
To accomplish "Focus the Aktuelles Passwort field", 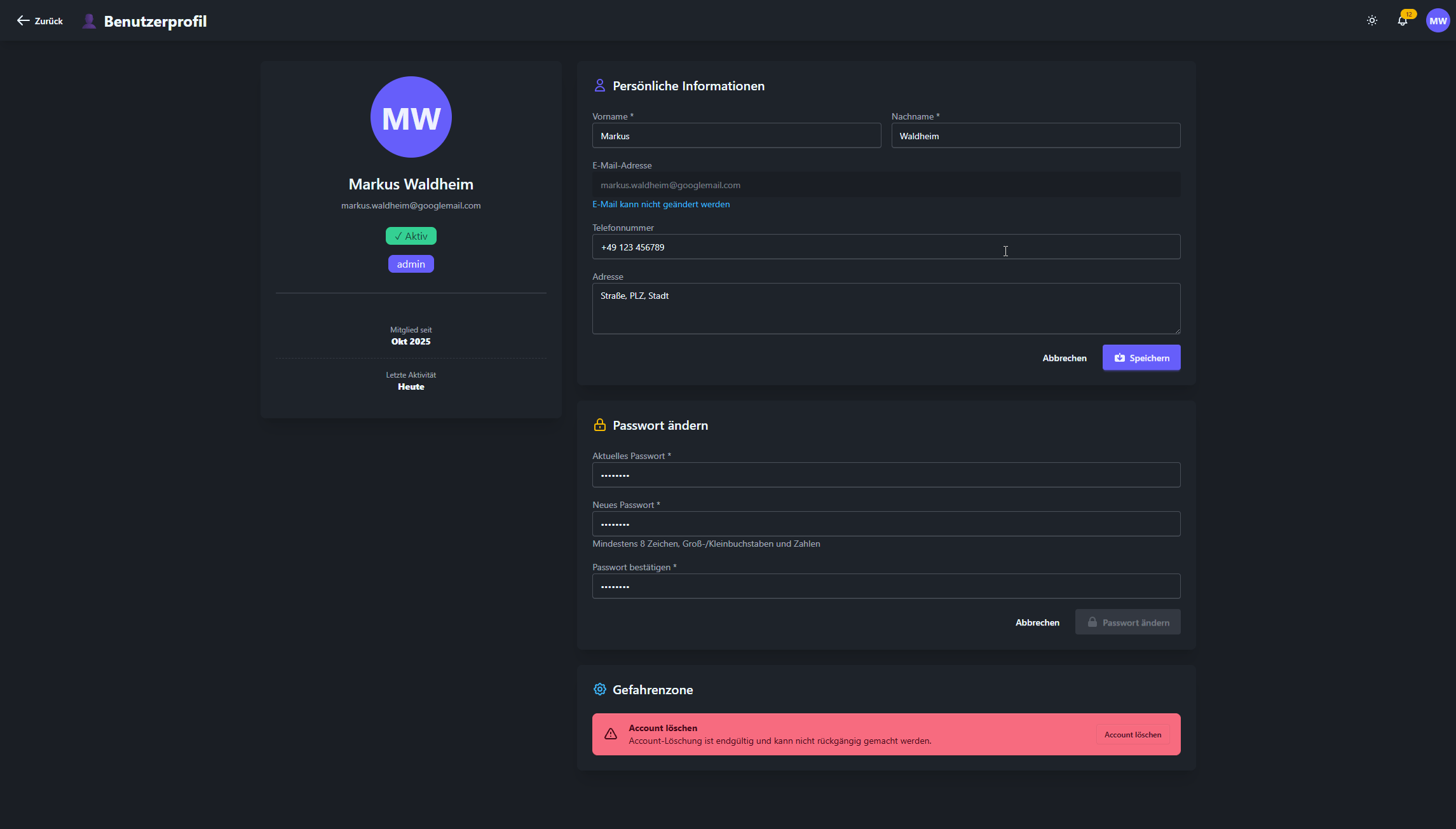I will [x=886, y=476].
